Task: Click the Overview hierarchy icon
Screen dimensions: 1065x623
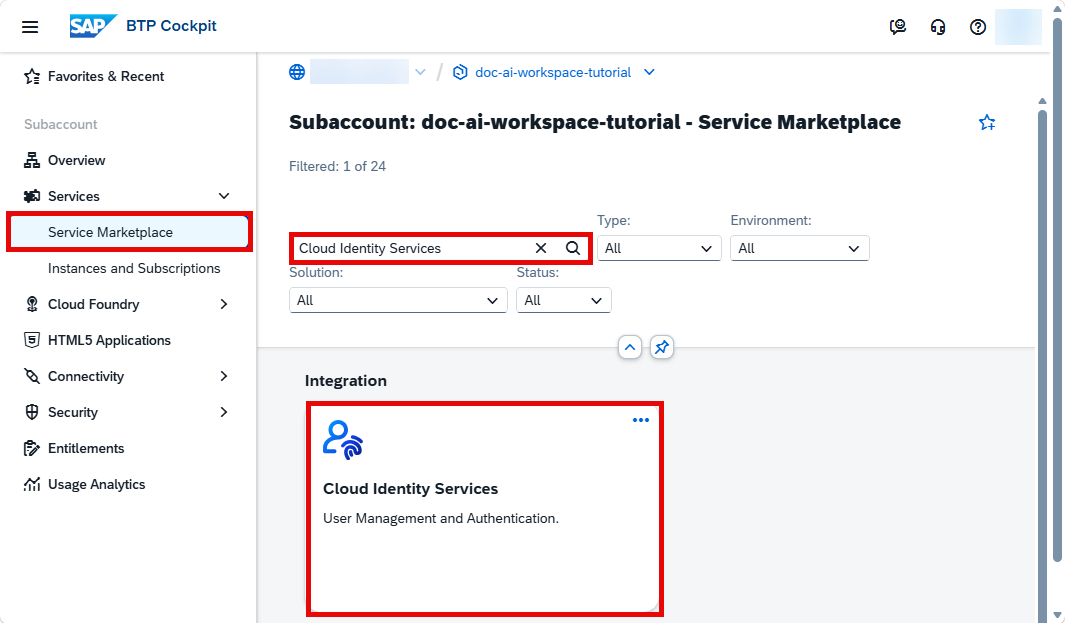Action: [32, 160]
